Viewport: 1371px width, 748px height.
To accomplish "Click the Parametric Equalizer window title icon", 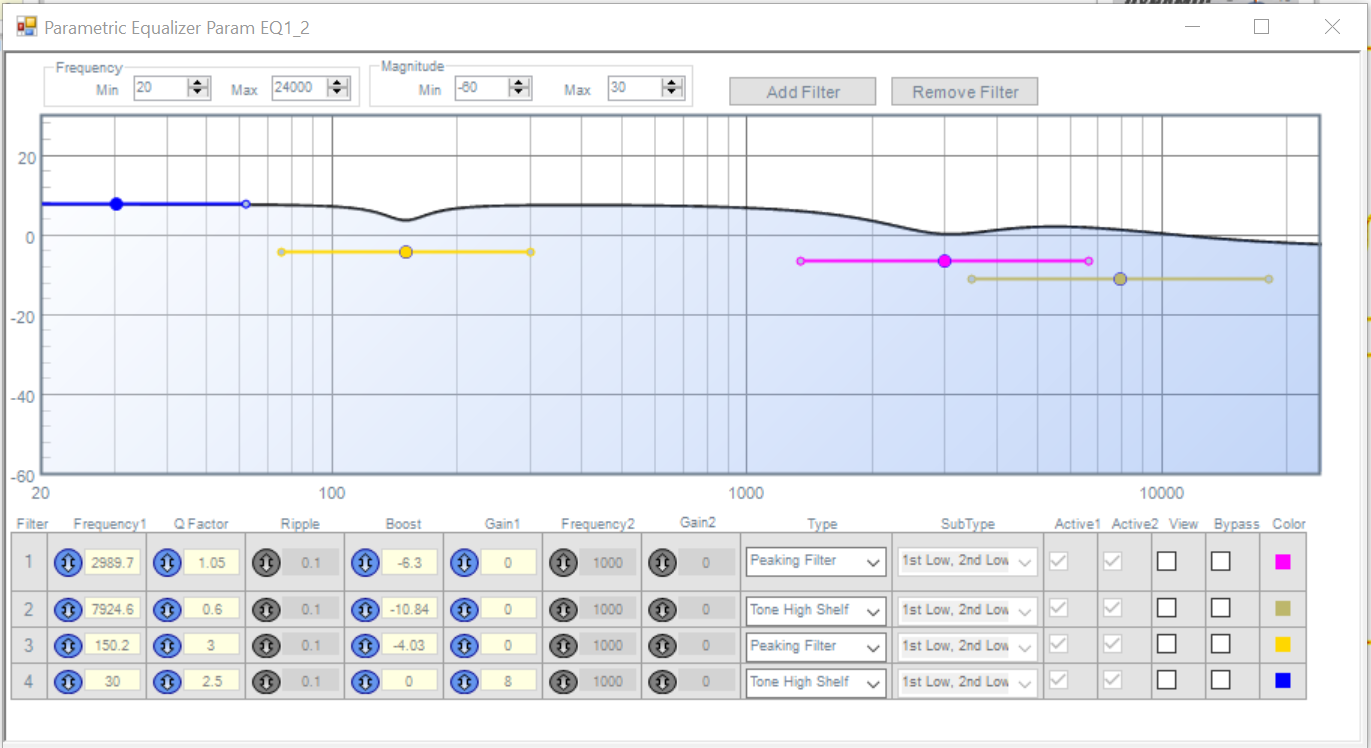I will [x=27, y=27].
